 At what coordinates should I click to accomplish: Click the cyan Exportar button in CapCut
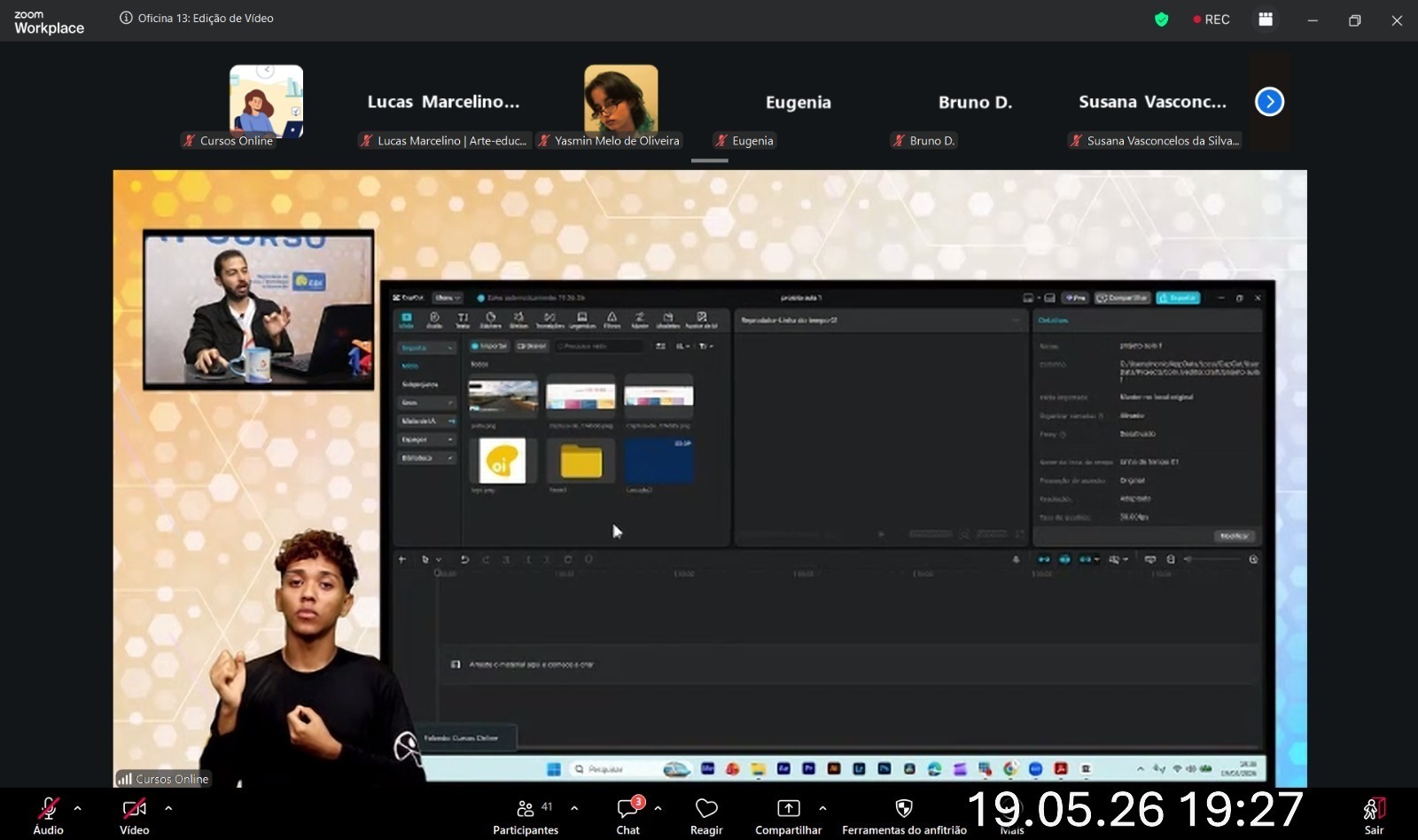click(x=1178, y=298)
